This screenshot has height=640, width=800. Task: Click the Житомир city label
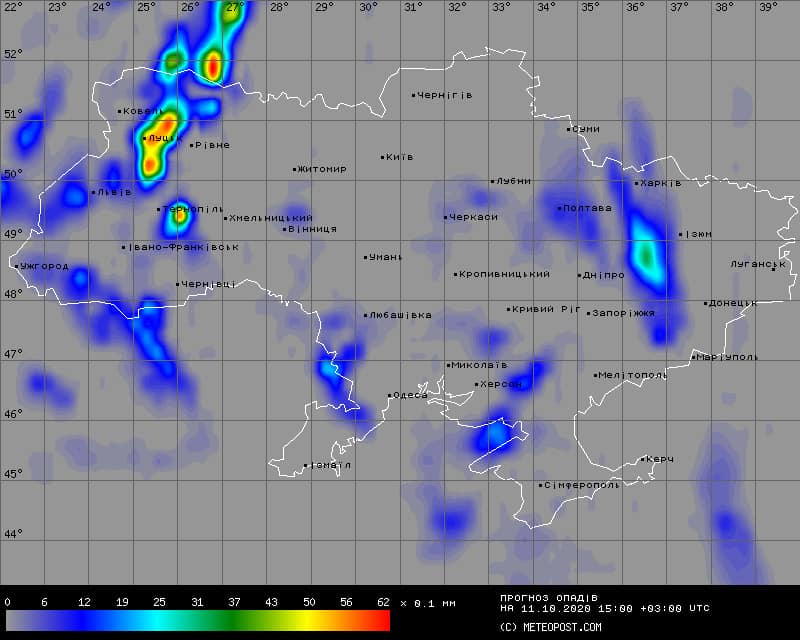pyautogui.click(x=323, y=169)
